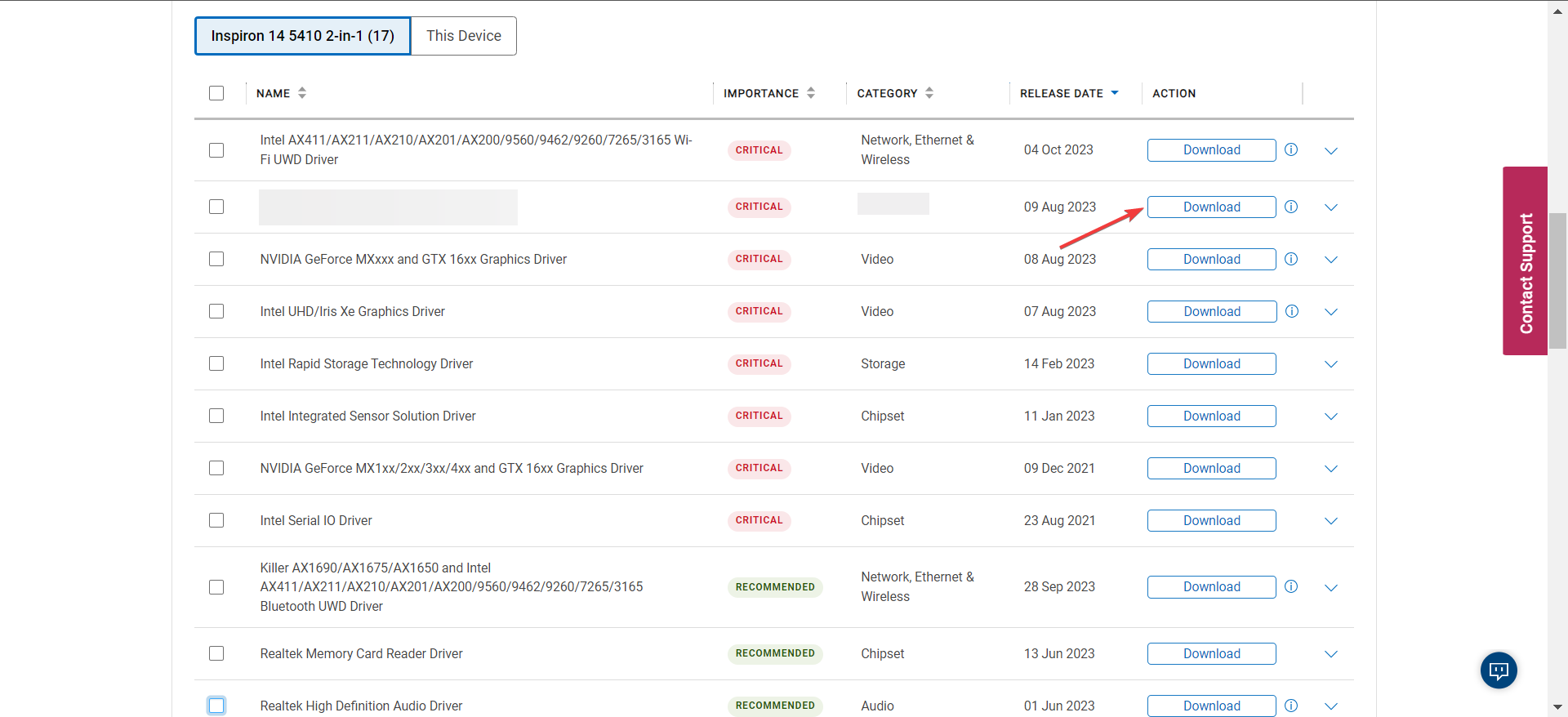Click Audio category on Realtek Audio row
Image resolution: width=1568 pixels, height=717 pixels.
click(x=877, y=706)
